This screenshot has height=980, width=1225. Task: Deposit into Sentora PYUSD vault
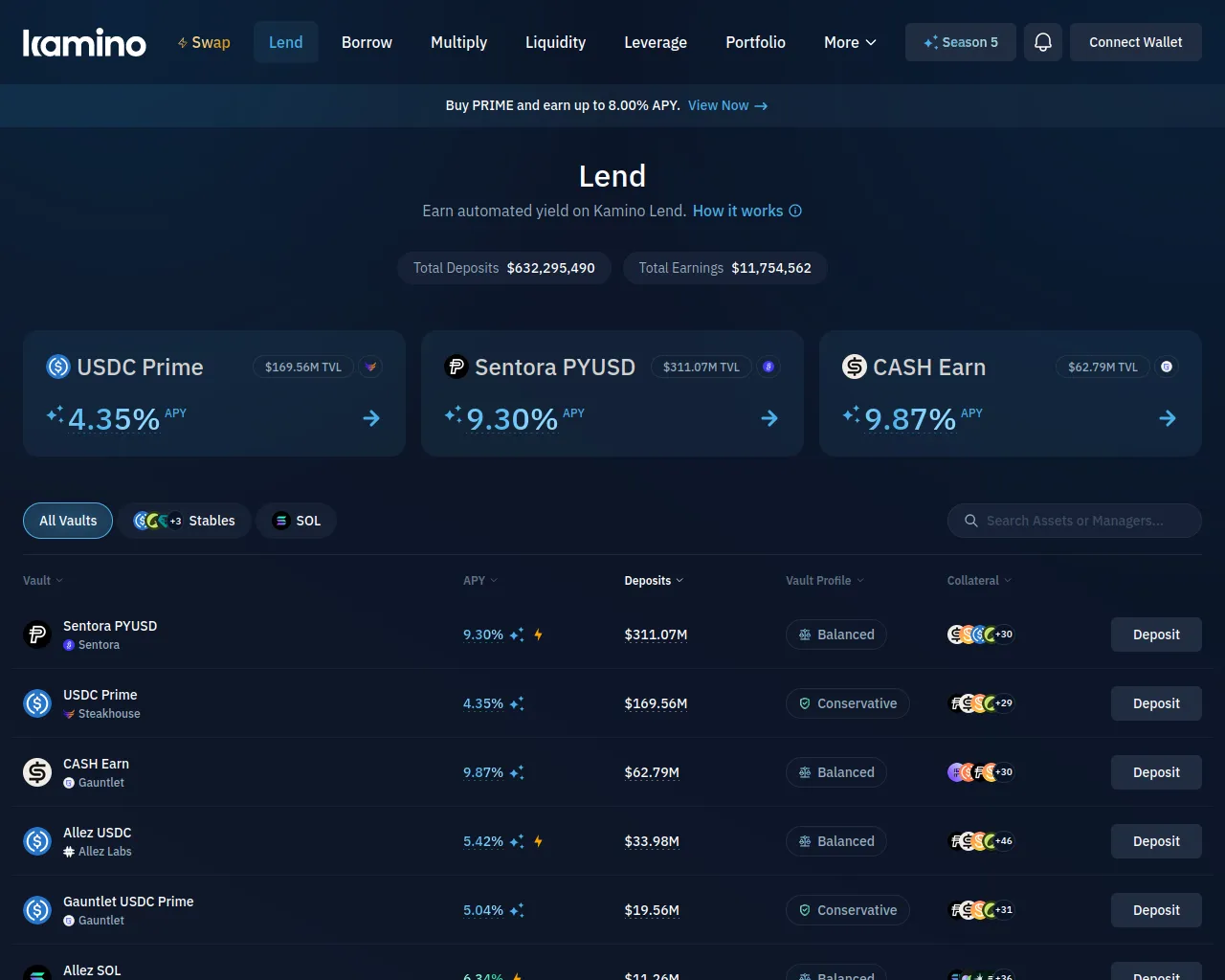click(1156, 635)
